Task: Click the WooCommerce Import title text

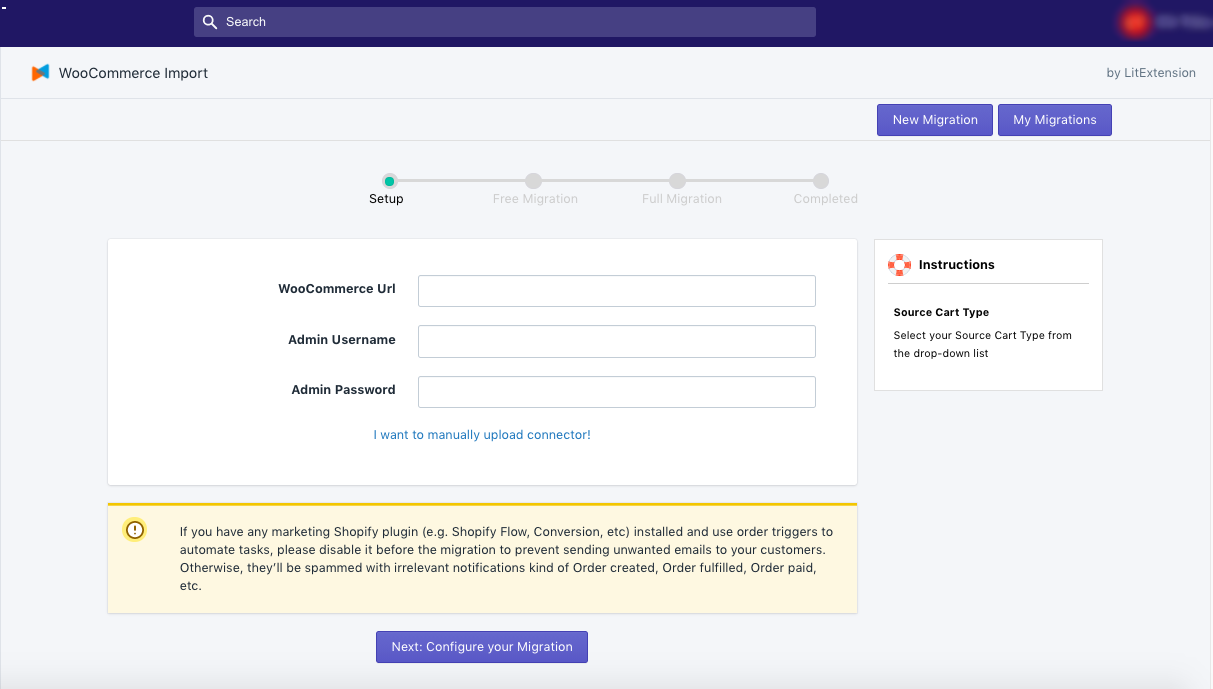Action: 134,73
